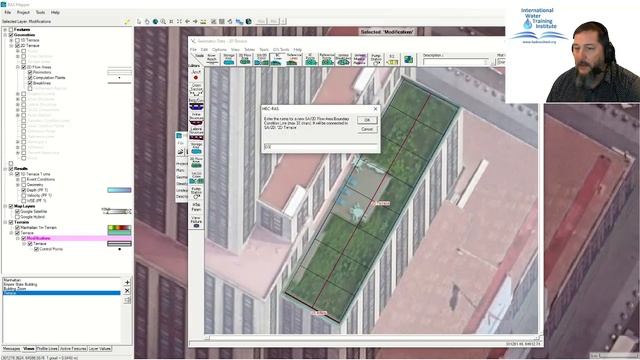
Task: Toggle the Features layer checkbox
Action: click(x=11, y=30)
